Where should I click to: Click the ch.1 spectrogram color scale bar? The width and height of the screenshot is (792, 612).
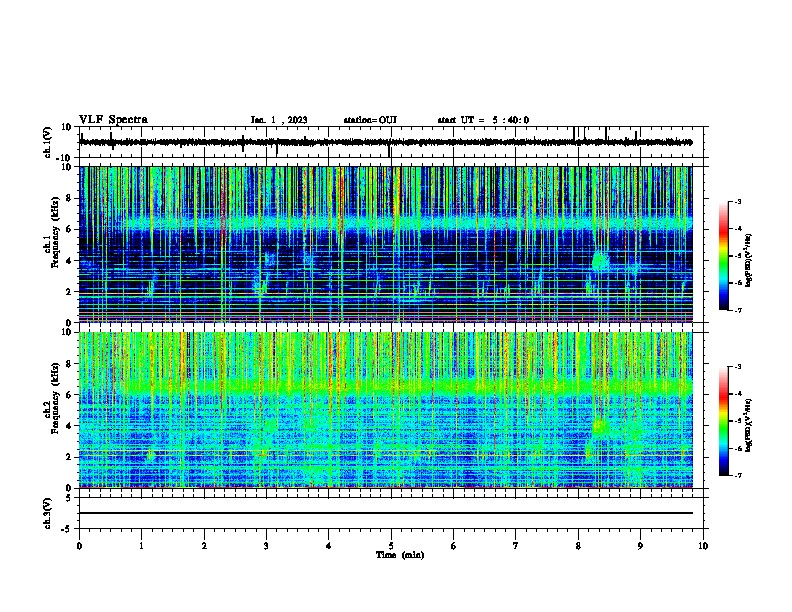724,255
